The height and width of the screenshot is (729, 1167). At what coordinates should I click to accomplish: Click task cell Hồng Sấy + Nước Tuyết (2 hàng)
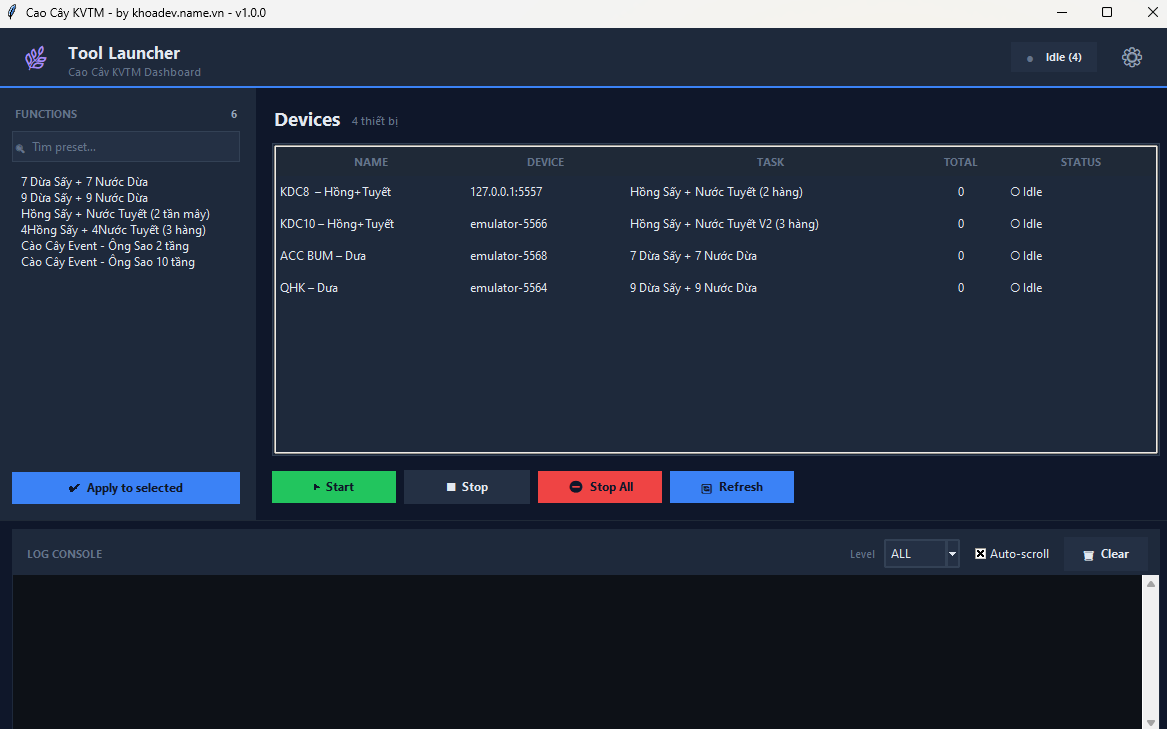[x=716, y=191]
